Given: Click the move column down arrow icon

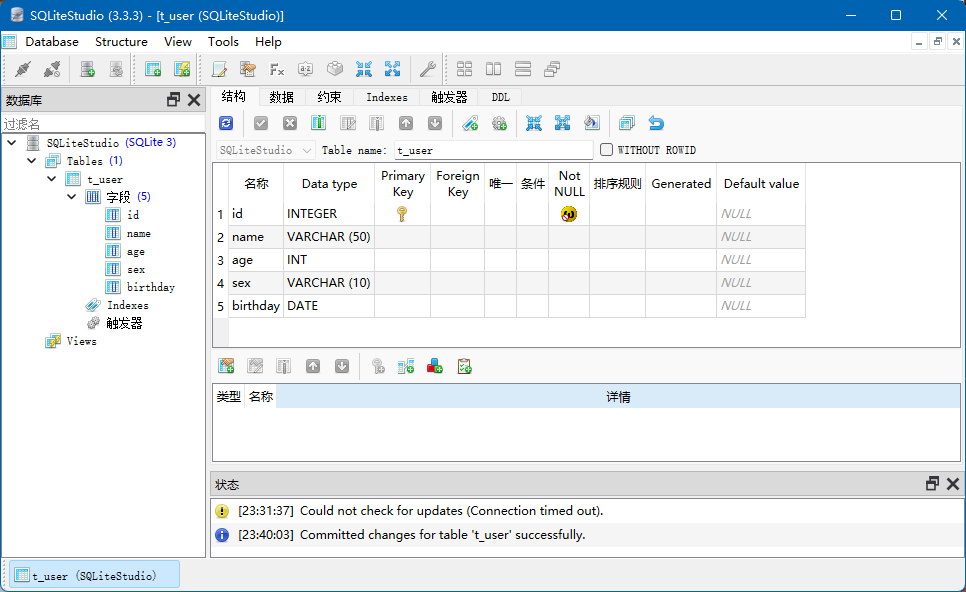Looking at the screenshot, I should click(435, 123).
